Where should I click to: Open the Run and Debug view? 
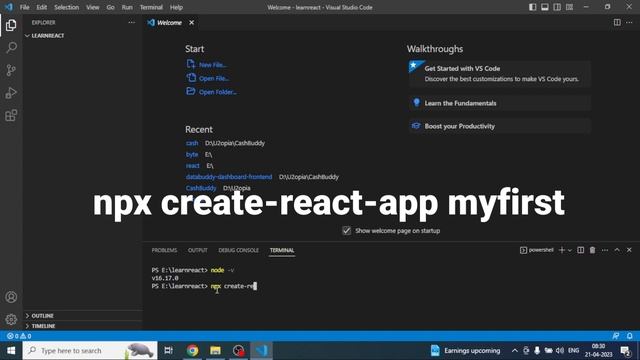tap(11, 93)
